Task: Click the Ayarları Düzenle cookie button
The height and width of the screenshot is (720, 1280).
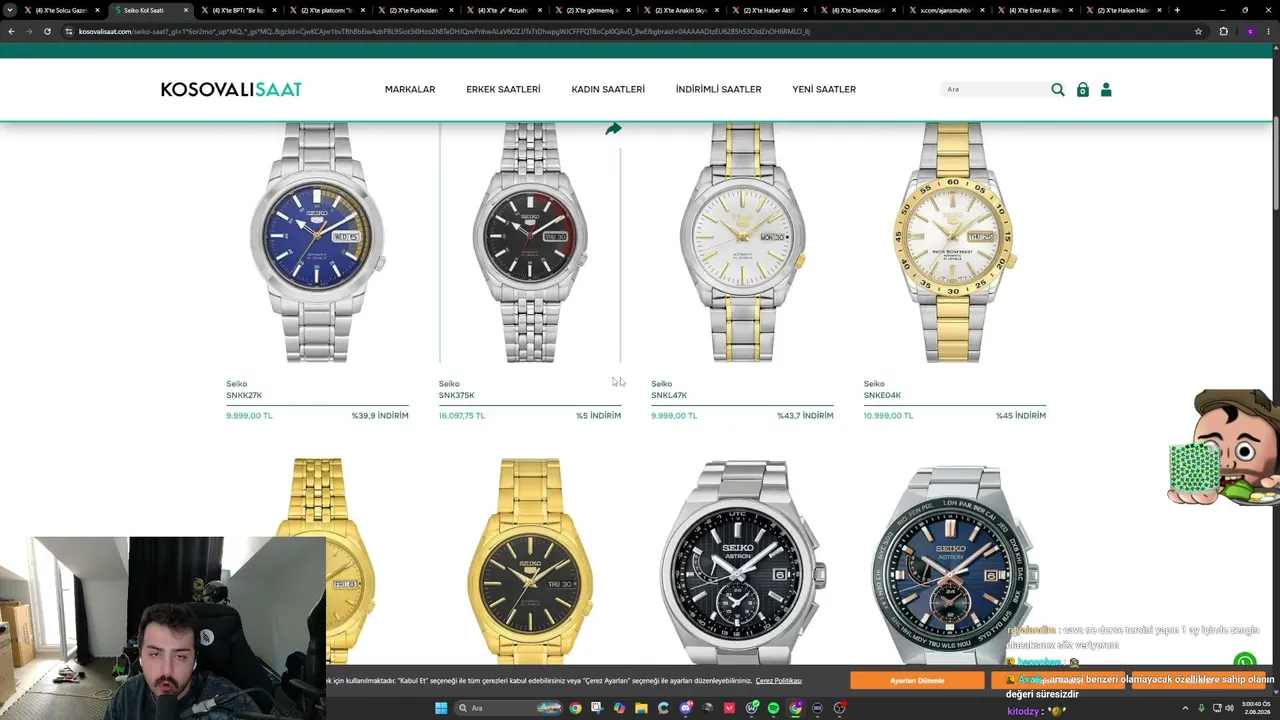Action: coord(917,681)
